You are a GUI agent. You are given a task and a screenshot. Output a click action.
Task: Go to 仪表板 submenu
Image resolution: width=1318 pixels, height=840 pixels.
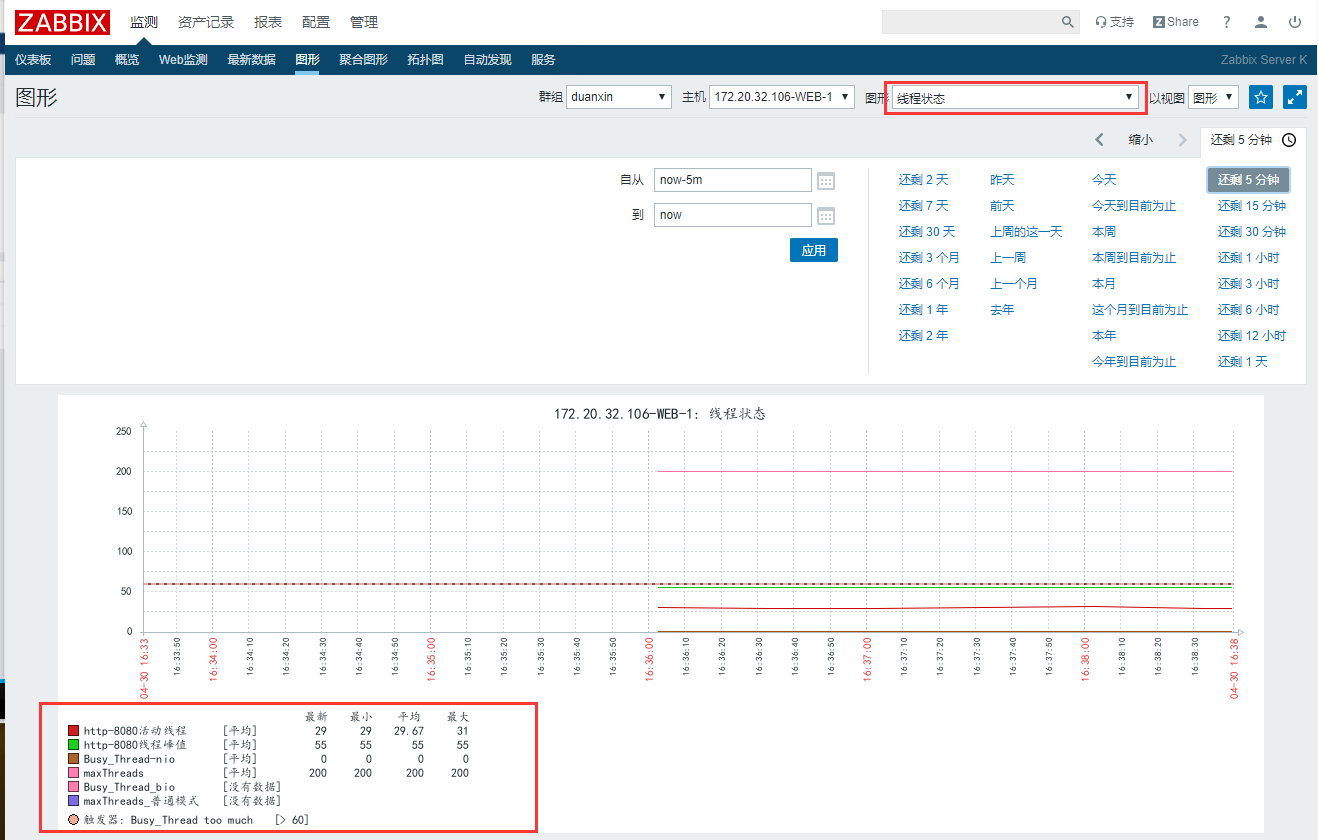33,60
